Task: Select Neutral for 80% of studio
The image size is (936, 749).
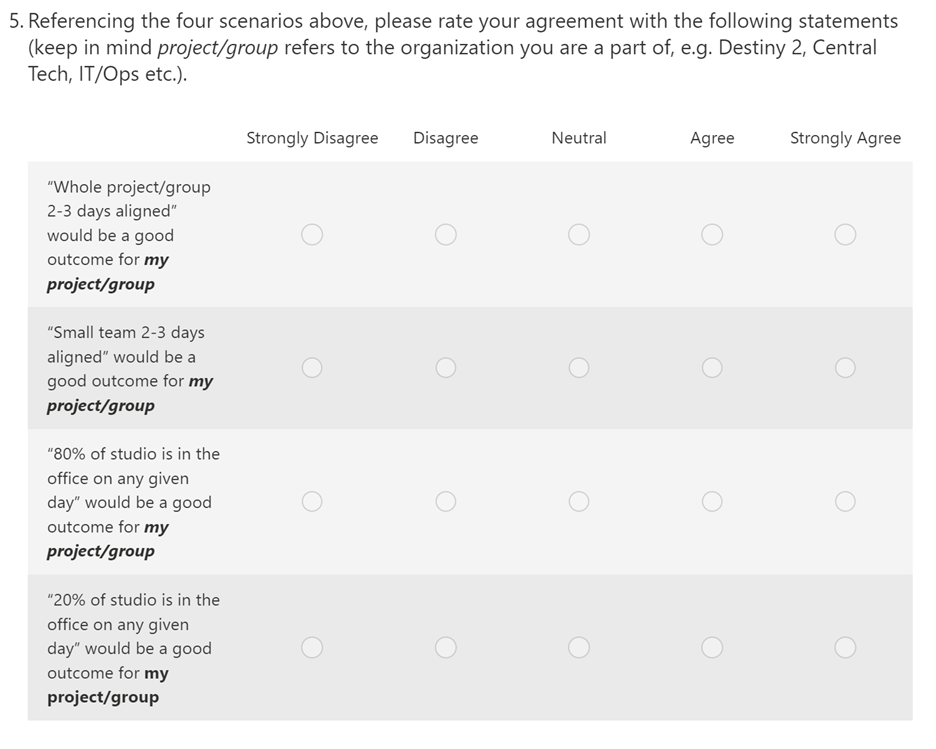Action: [579, 501]
